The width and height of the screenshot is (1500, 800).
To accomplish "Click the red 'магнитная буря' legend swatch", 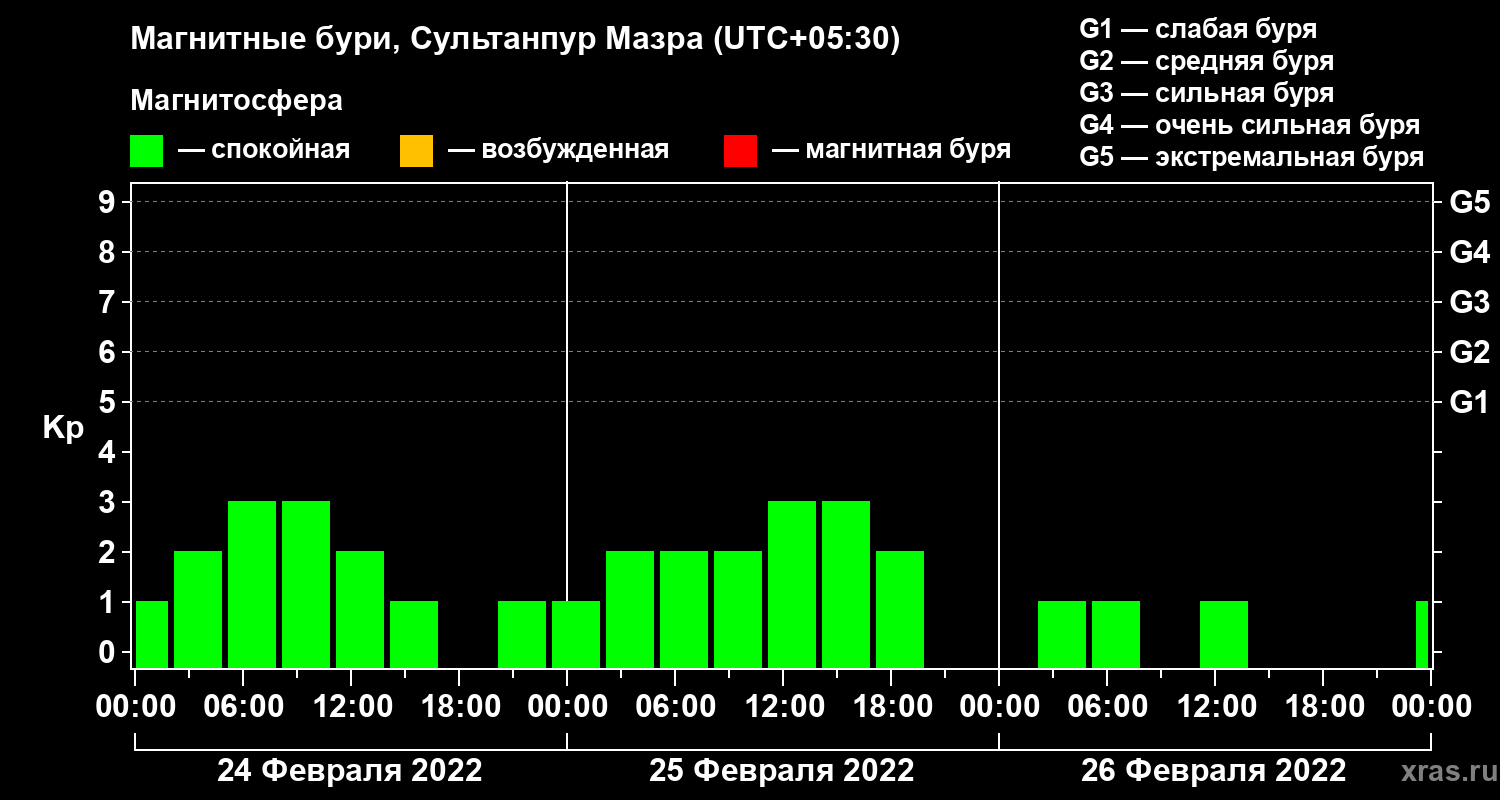I will 740,151.
